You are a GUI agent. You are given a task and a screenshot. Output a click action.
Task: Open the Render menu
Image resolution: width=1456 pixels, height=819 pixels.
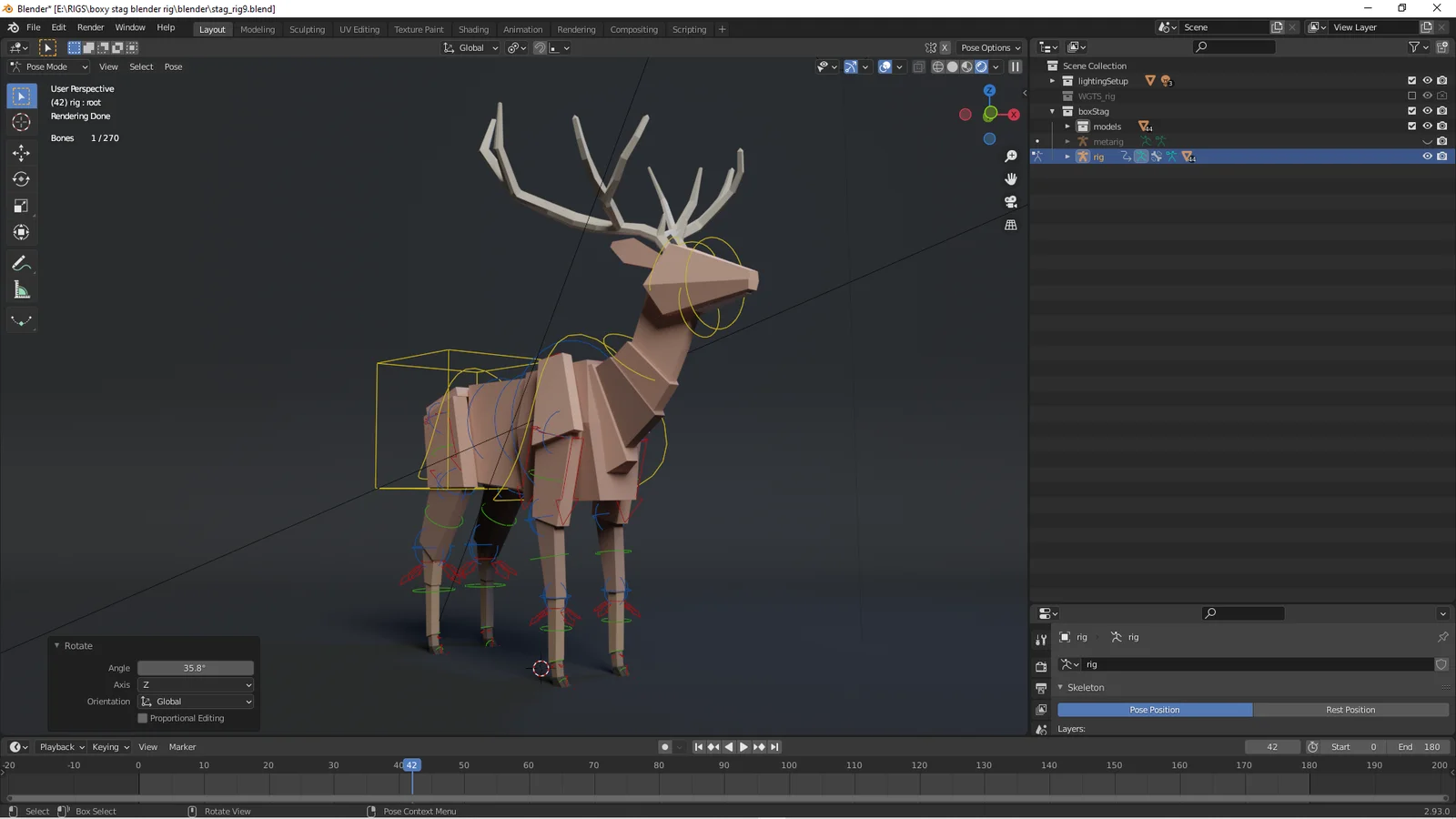point(90,27)
